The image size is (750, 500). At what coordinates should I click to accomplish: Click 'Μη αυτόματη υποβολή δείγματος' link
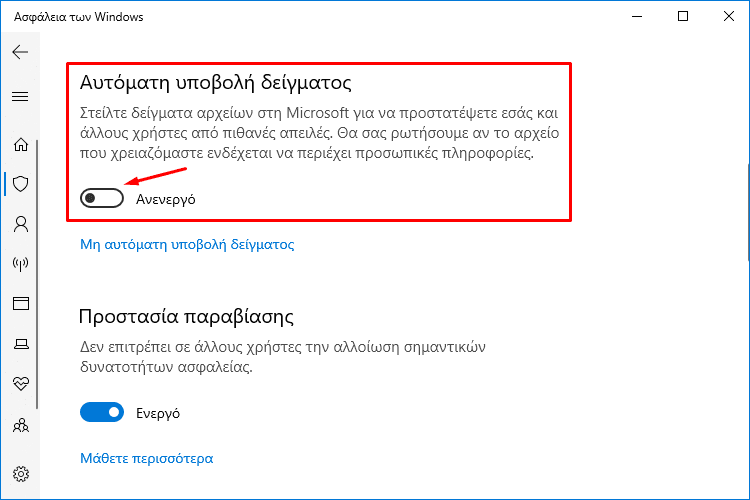pos(187,244)
